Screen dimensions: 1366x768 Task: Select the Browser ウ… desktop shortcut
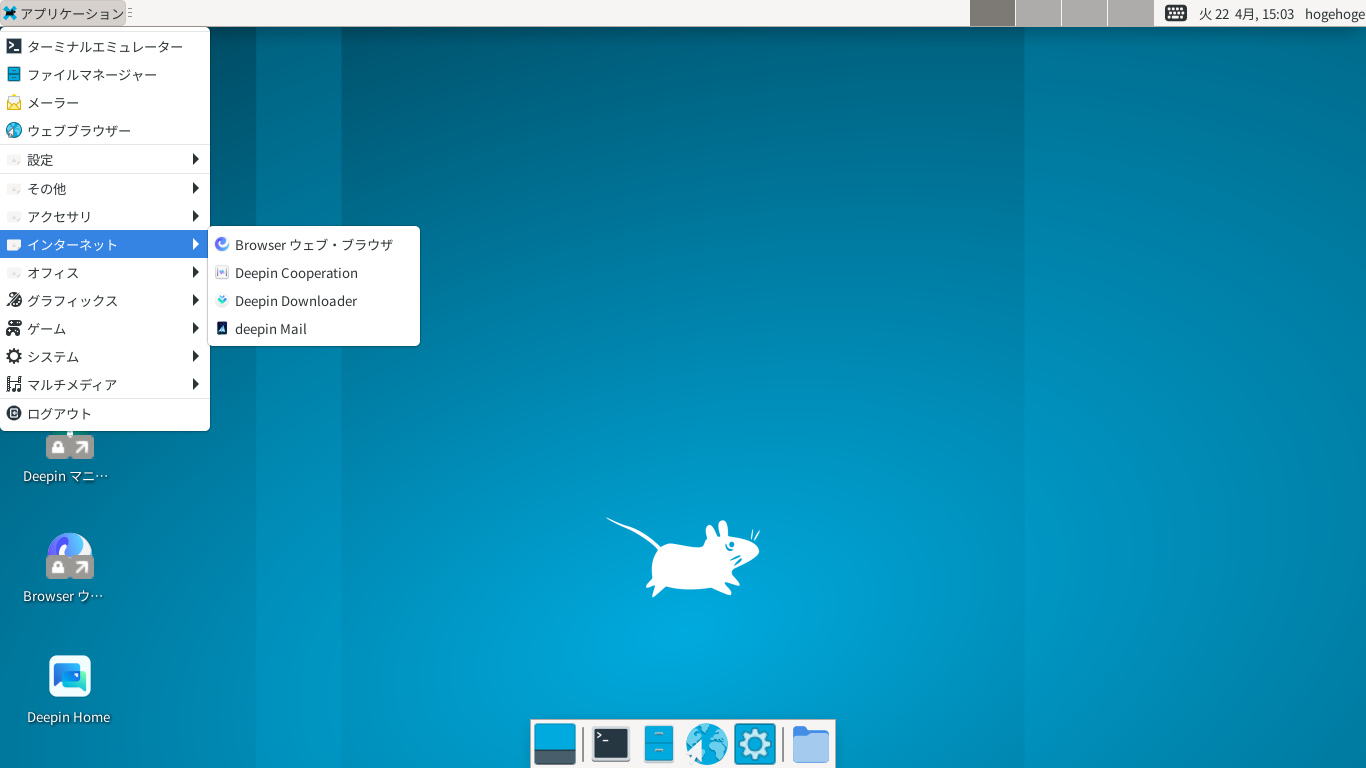click(69, 568)
